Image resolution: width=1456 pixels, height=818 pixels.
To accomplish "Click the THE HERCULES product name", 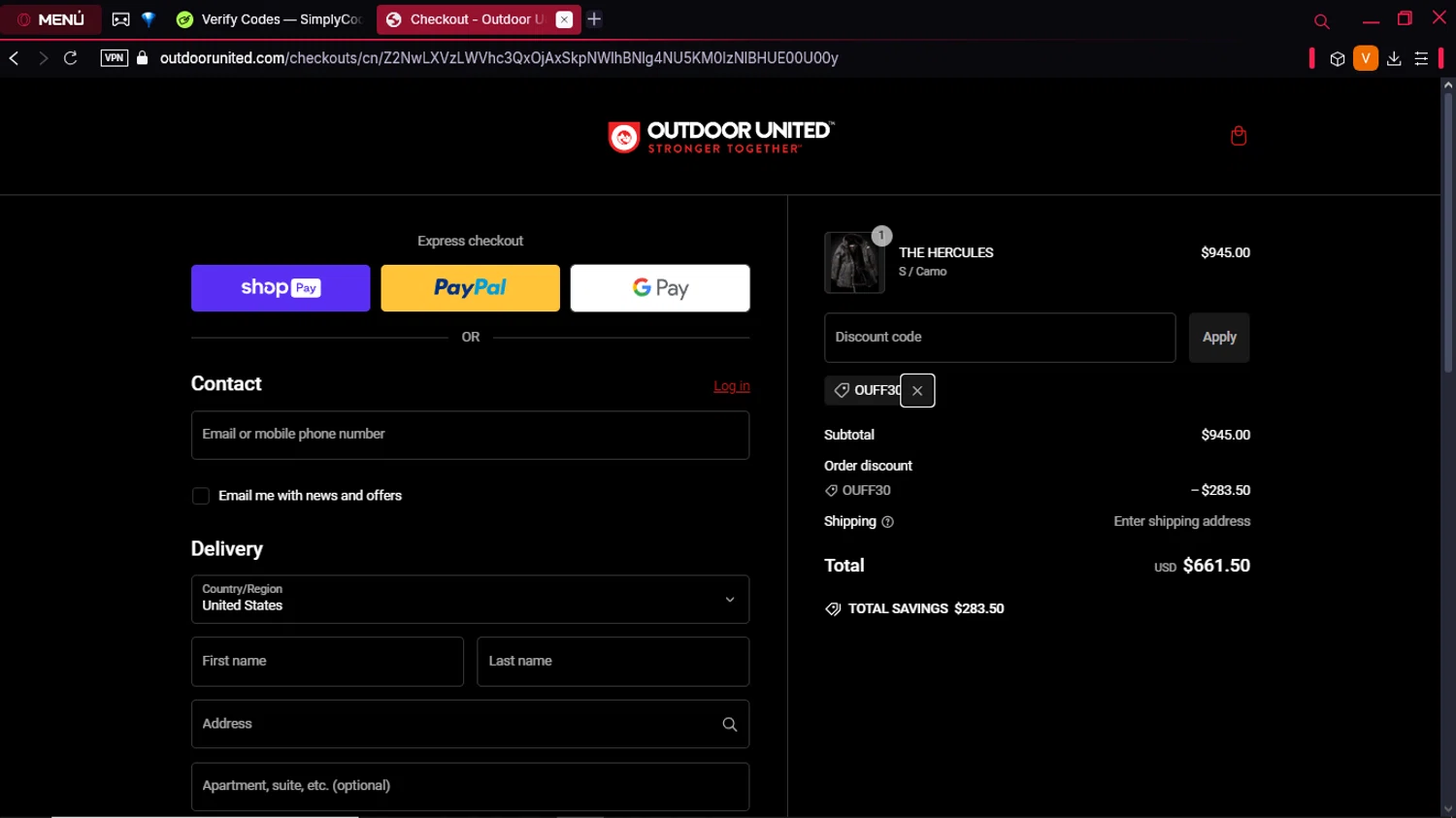I will (946, 252).
